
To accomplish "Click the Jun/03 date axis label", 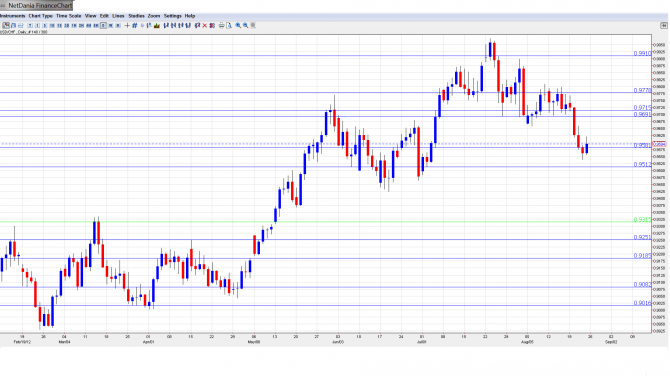I will (338, 342).
